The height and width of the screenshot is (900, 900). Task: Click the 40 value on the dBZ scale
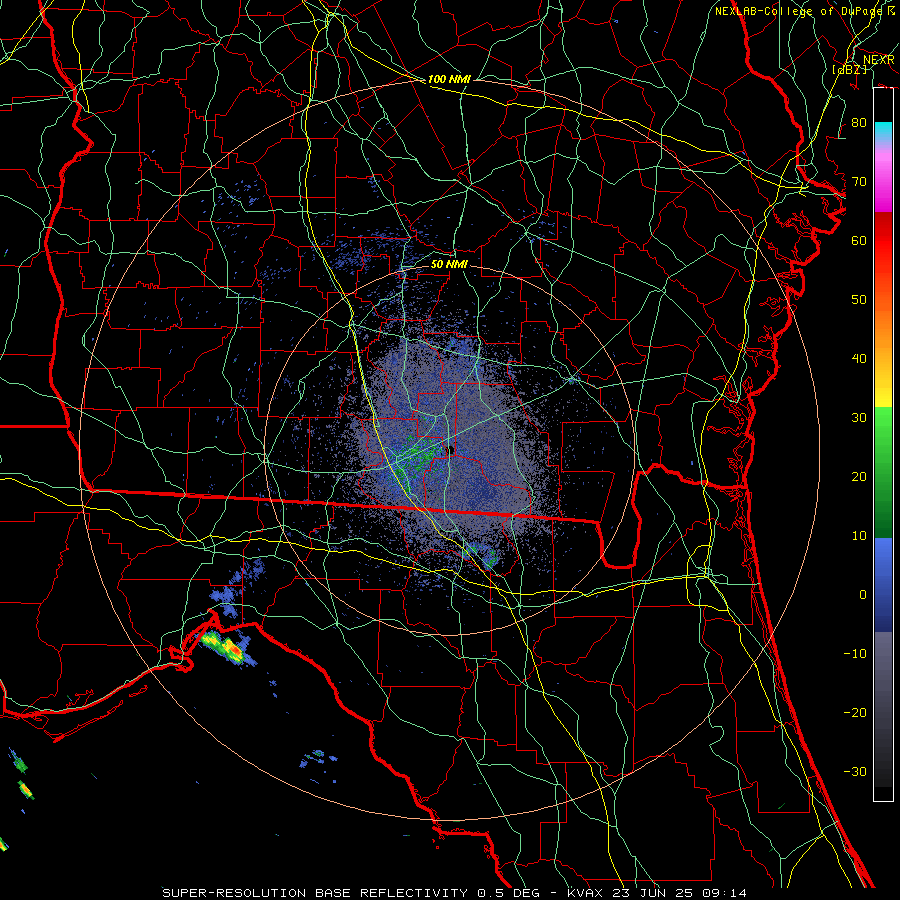(x=859, y=358)
